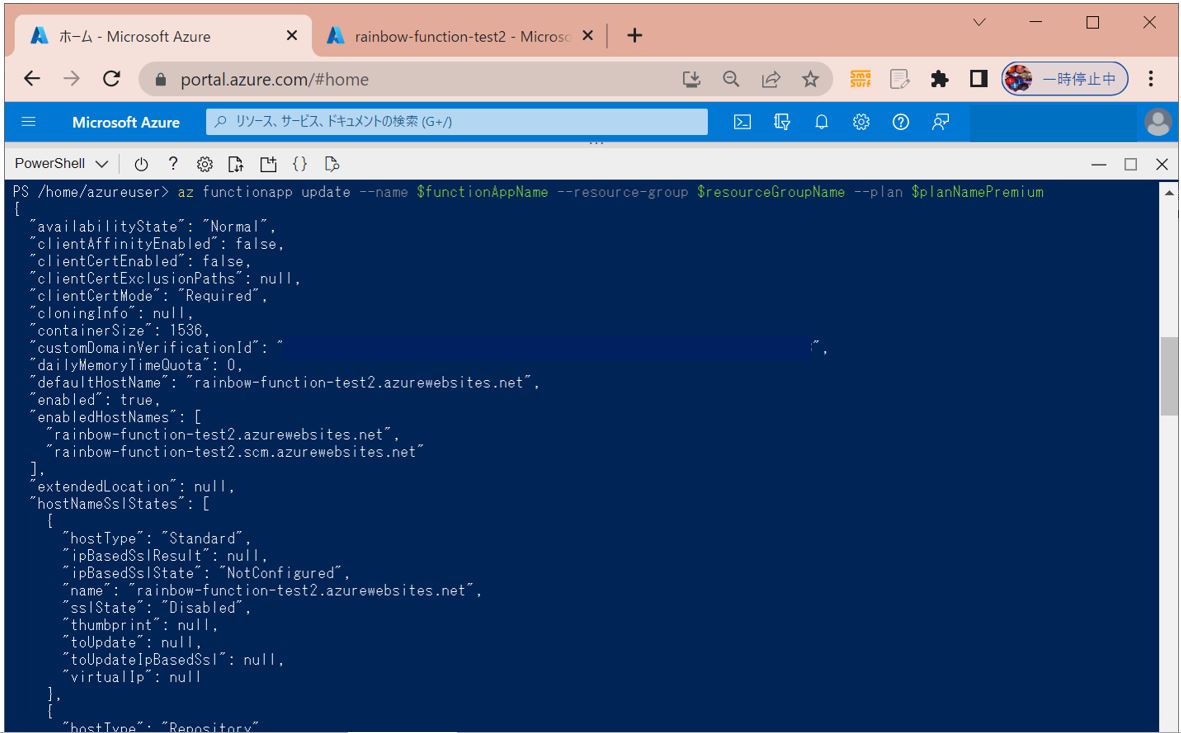1181x733 pixels.
Task: Open directories and subscriptions filter icon
Action: (782, 122)
